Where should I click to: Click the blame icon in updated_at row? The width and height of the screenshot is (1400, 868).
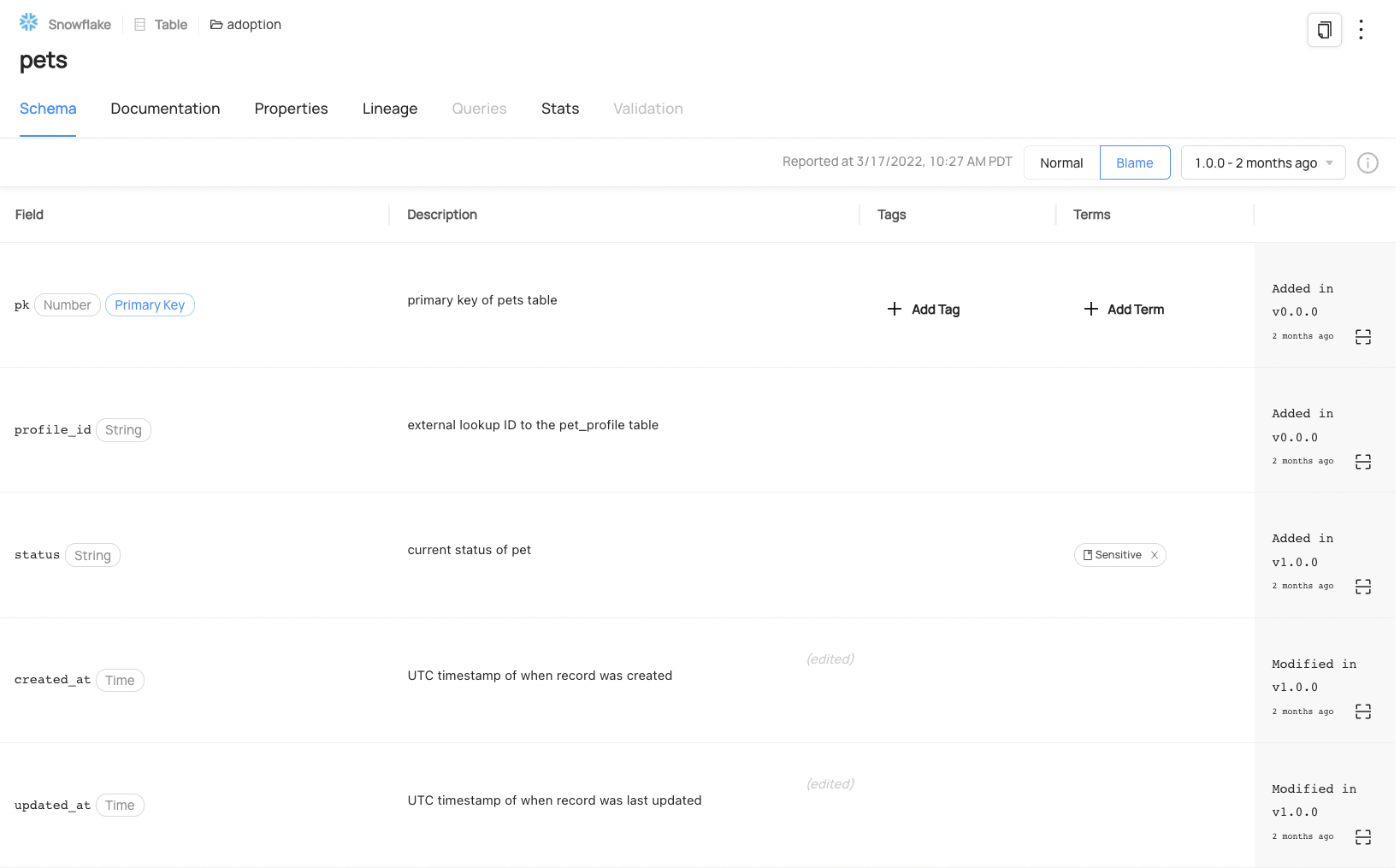(1363, 837)
